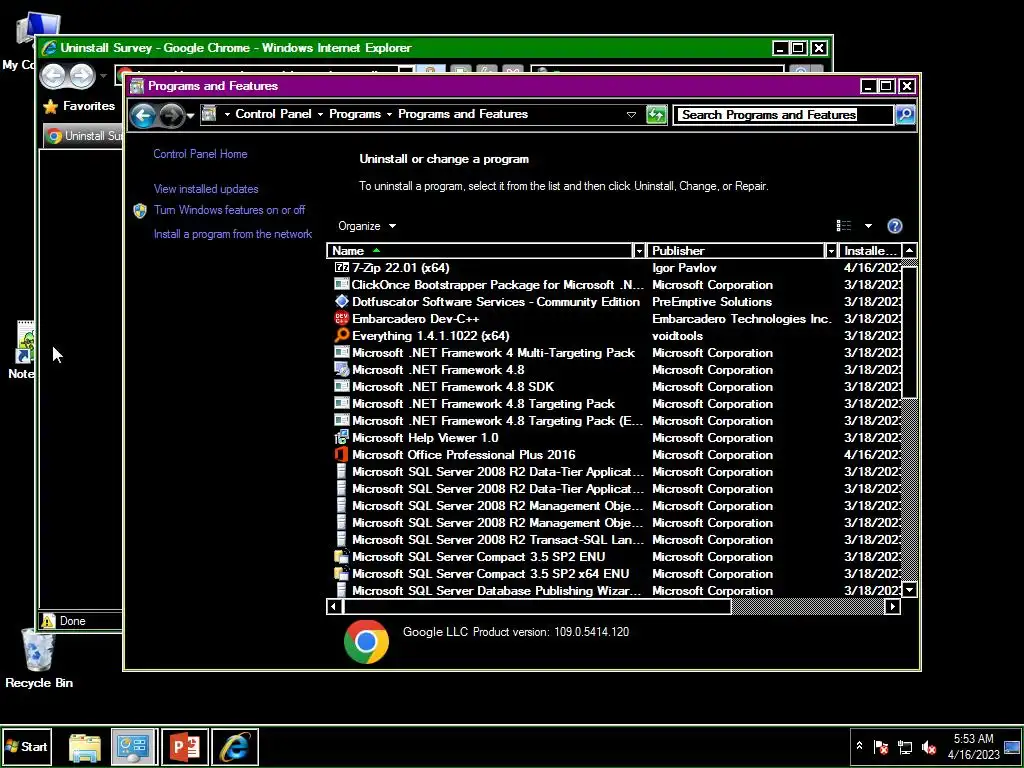The width and height of the screenshot is (1024, 768).
Task: Open the Name column filter dropdown
Action: pyautogui.click(x=638, y=251)
